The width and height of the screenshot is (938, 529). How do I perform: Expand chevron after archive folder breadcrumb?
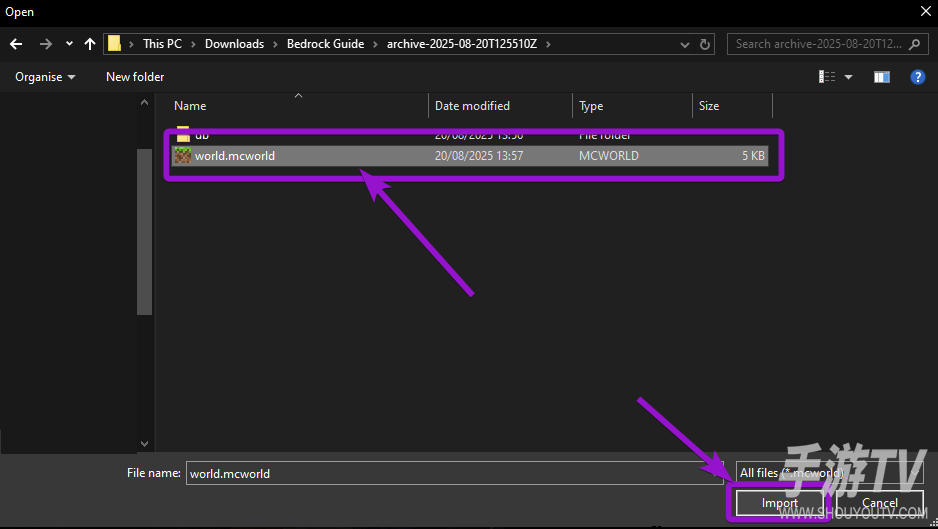[x=548, y=44]
